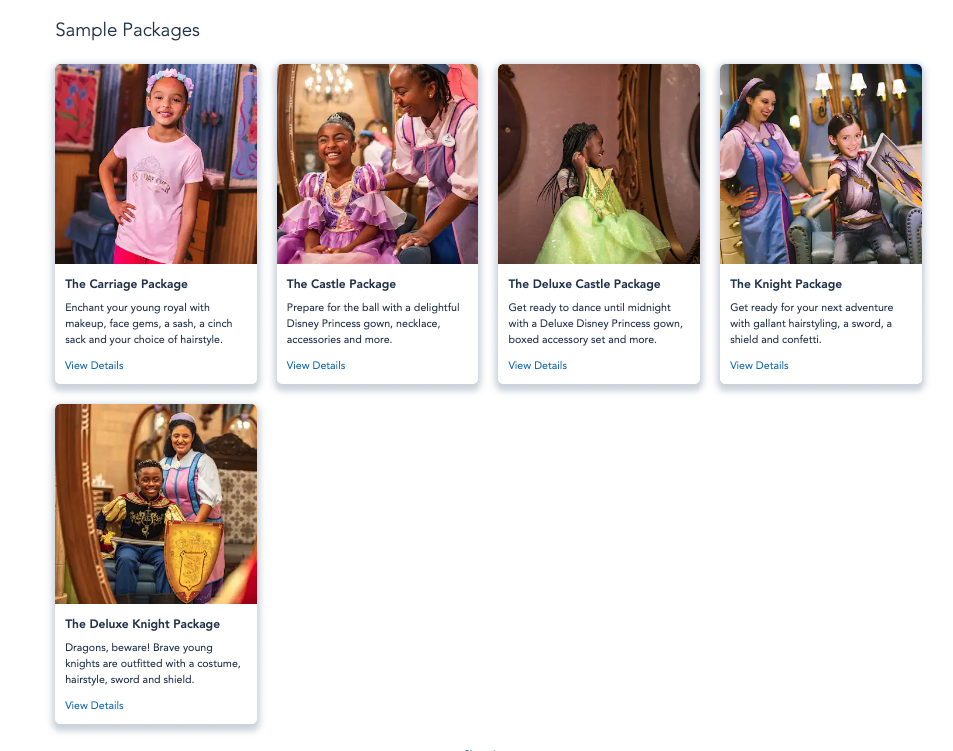953x751 pixels.
Task: Open View Details for The Deluxe Knight Package
Action: 94,705
